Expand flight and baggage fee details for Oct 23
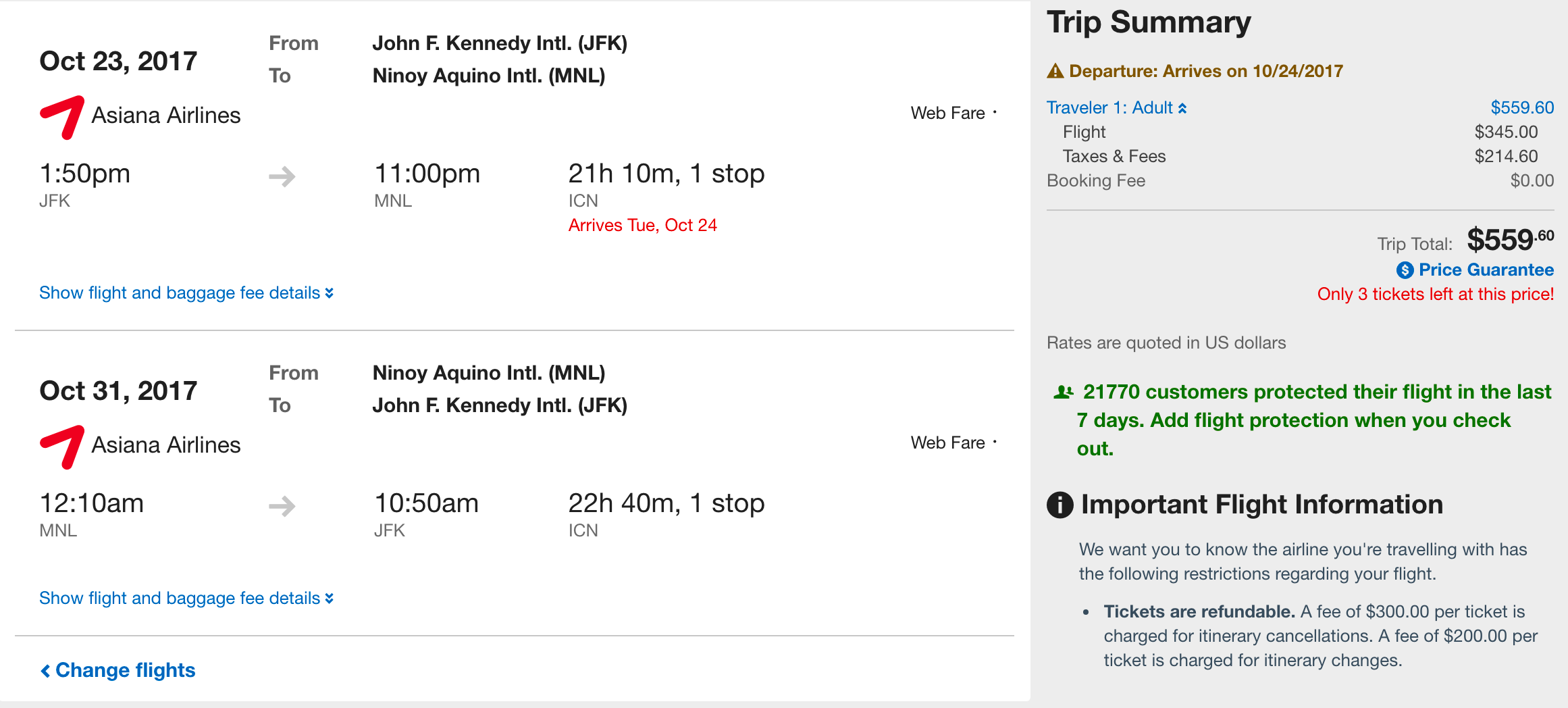The image size is (1568, 708). coord(186,293)
